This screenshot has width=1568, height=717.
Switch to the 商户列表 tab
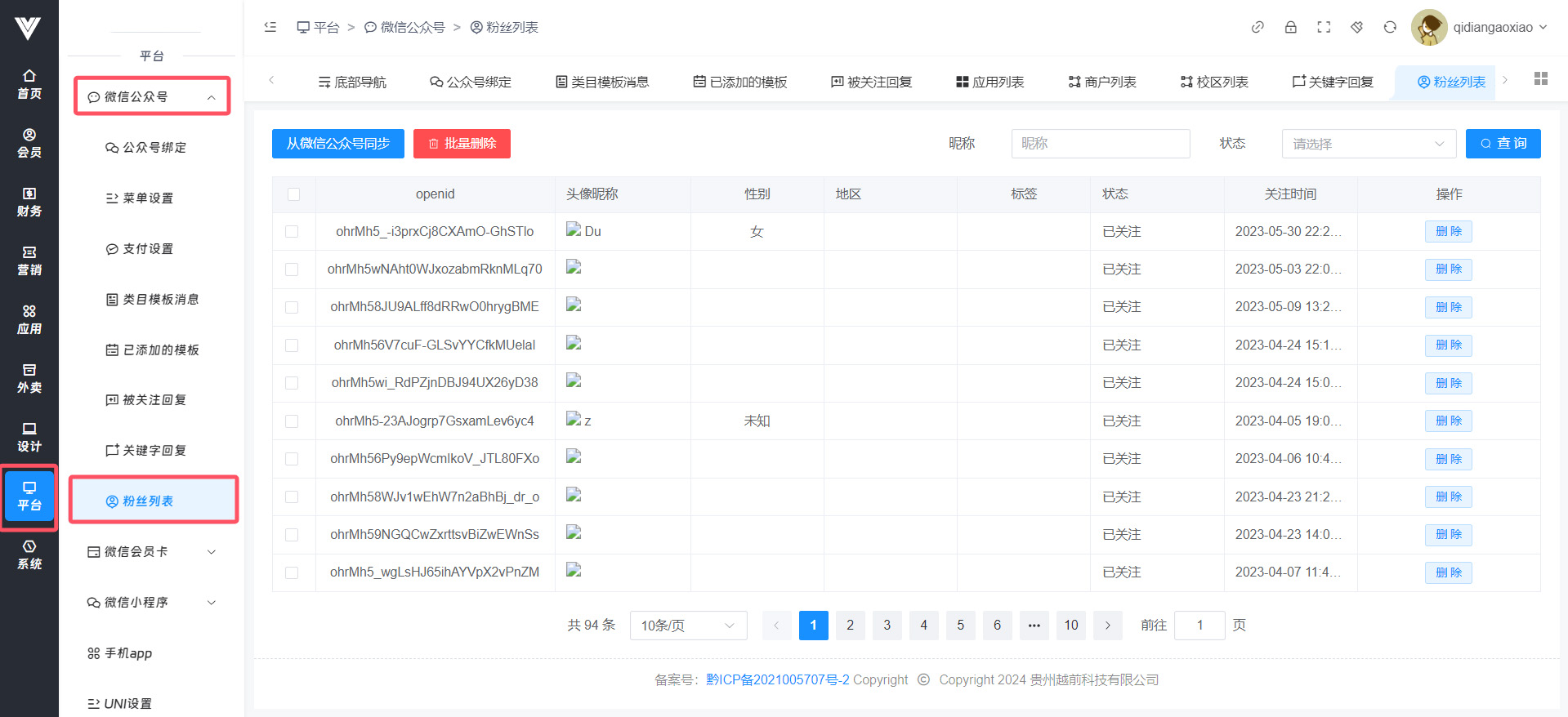point(1101,82)
